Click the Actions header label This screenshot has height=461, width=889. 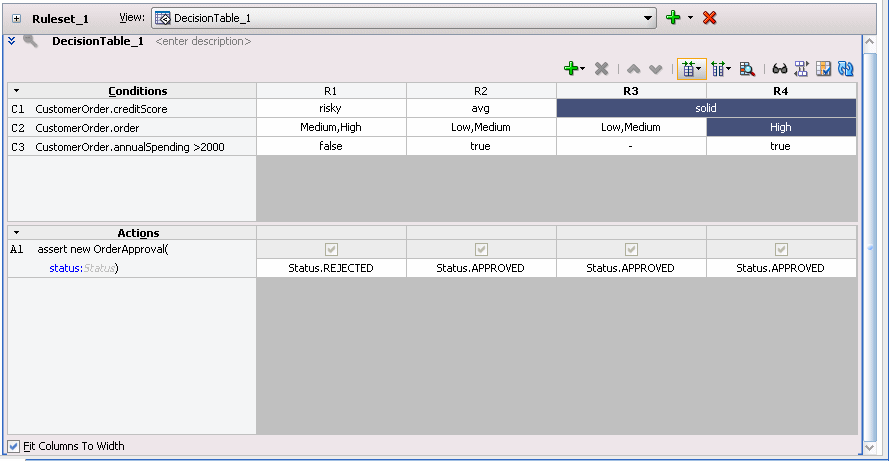point(138,232)
